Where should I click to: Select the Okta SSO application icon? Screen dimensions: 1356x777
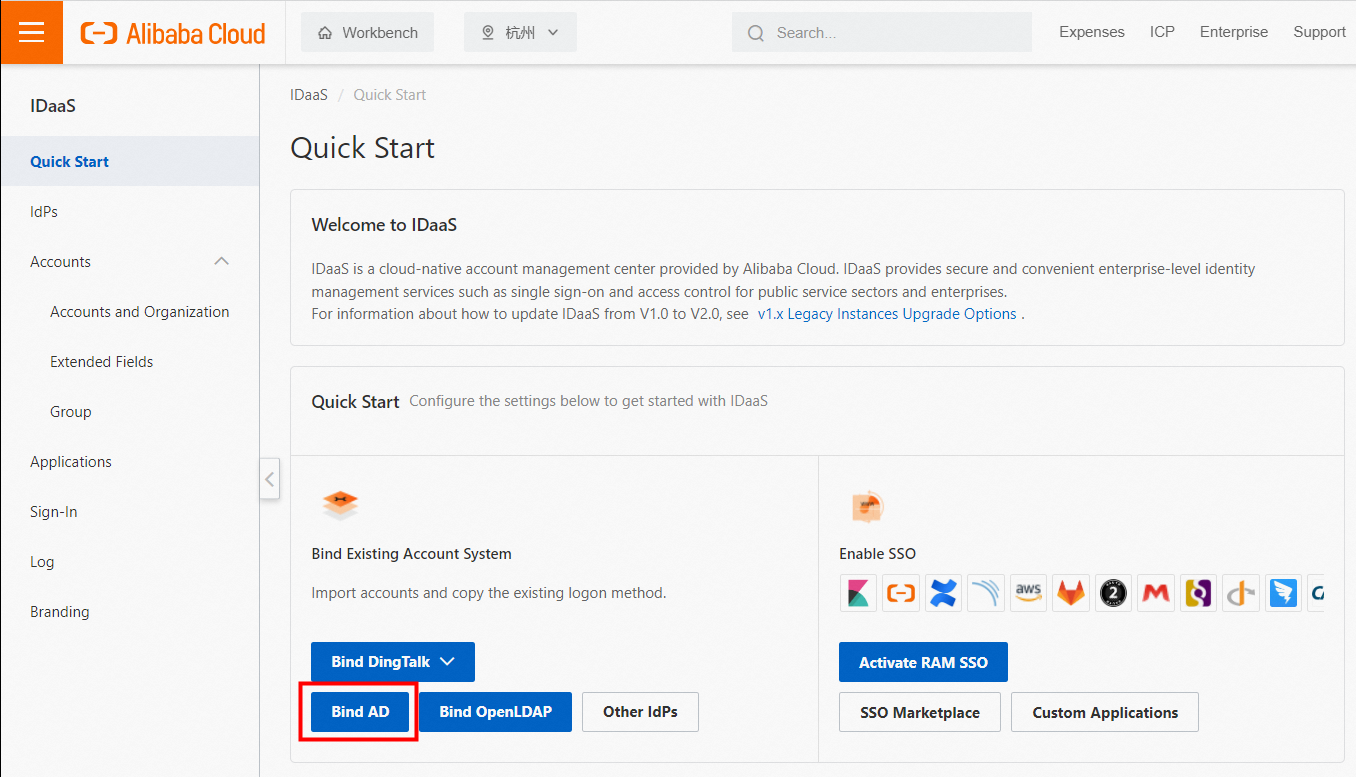click(1198, 592)
